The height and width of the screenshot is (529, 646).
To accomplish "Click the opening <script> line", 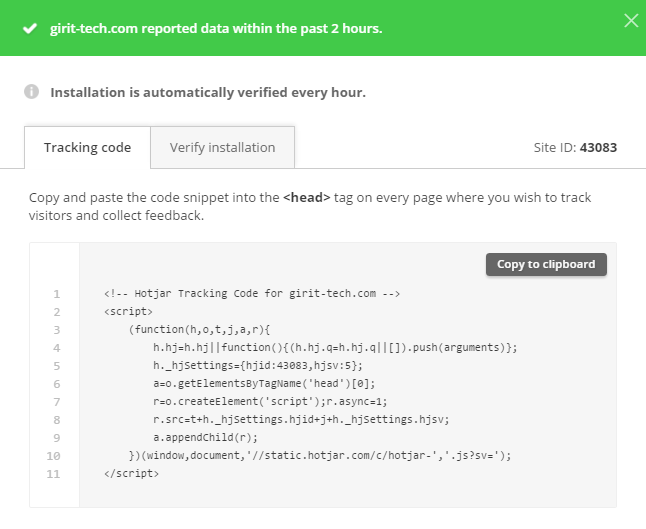I will [128, 311].
